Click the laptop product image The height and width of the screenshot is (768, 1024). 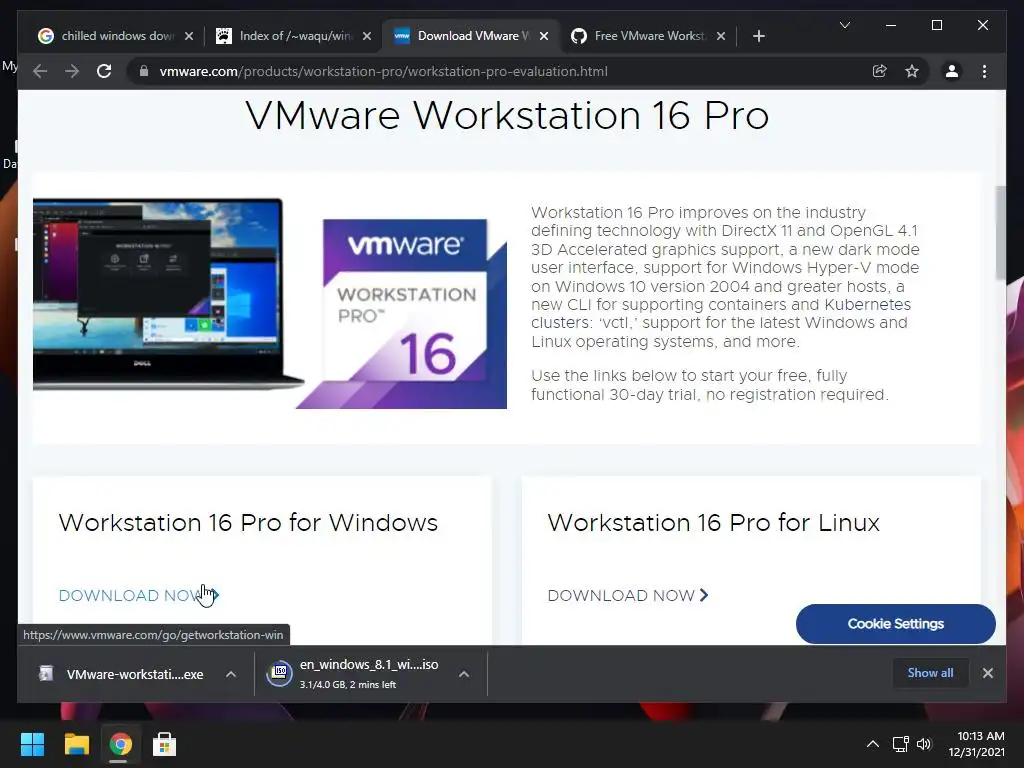point(168,294)
